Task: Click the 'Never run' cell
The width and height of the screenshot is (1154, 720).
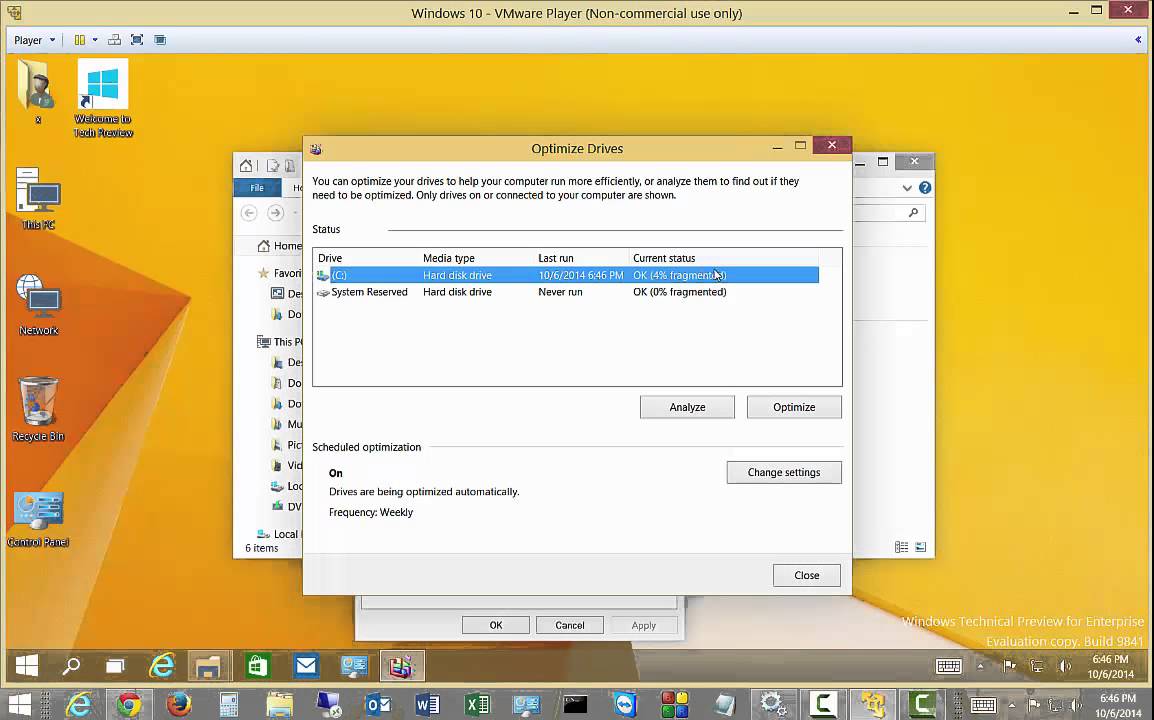Action: click(560, 292)
